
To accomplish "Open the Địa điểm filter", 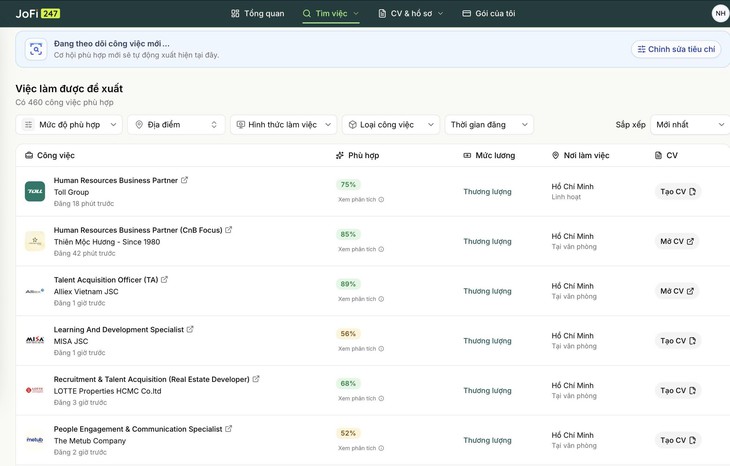I will [x=176, y=125].
